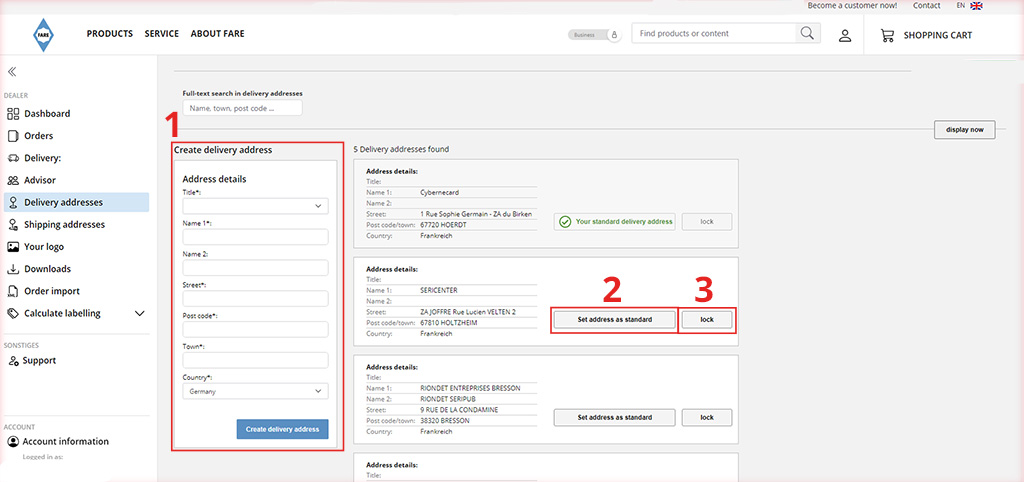Click '5 Delivery addresses found' text
Viewport: 1024px width, 482px height.
pyautogui.click(x=401, y=149)
